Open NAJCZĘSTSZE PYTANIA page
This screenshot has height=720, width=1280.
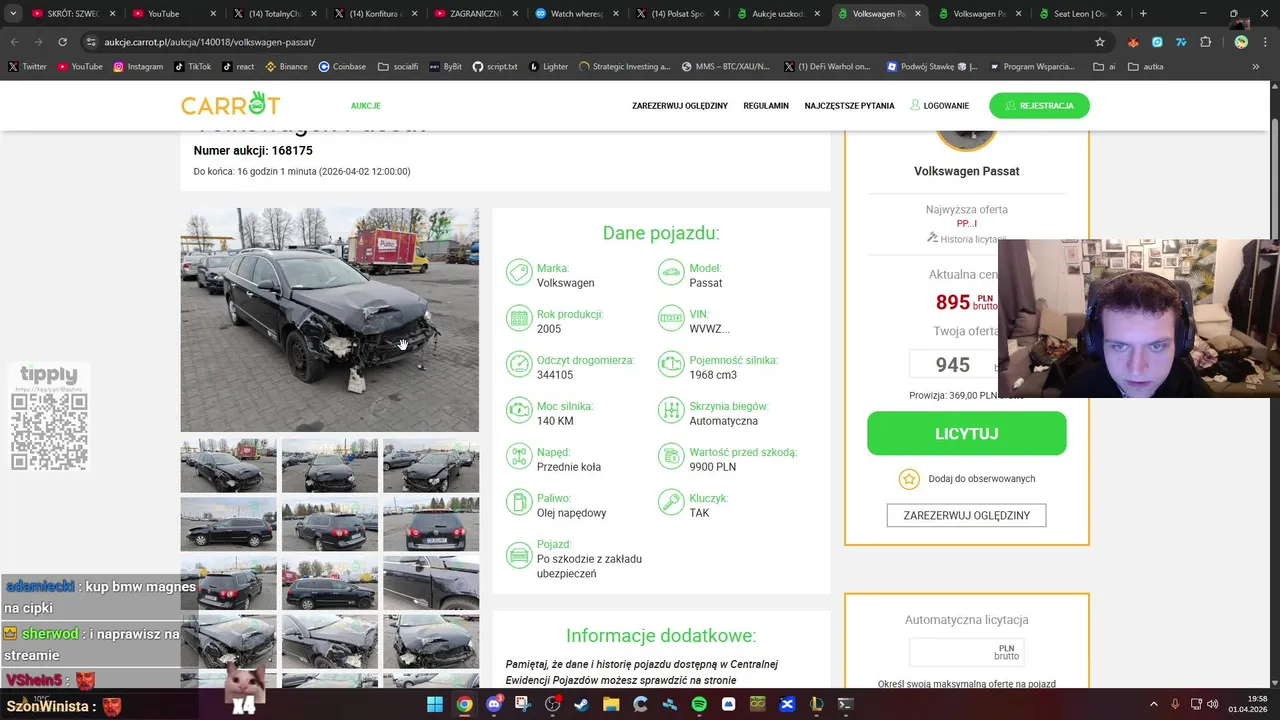coord(849,106)
